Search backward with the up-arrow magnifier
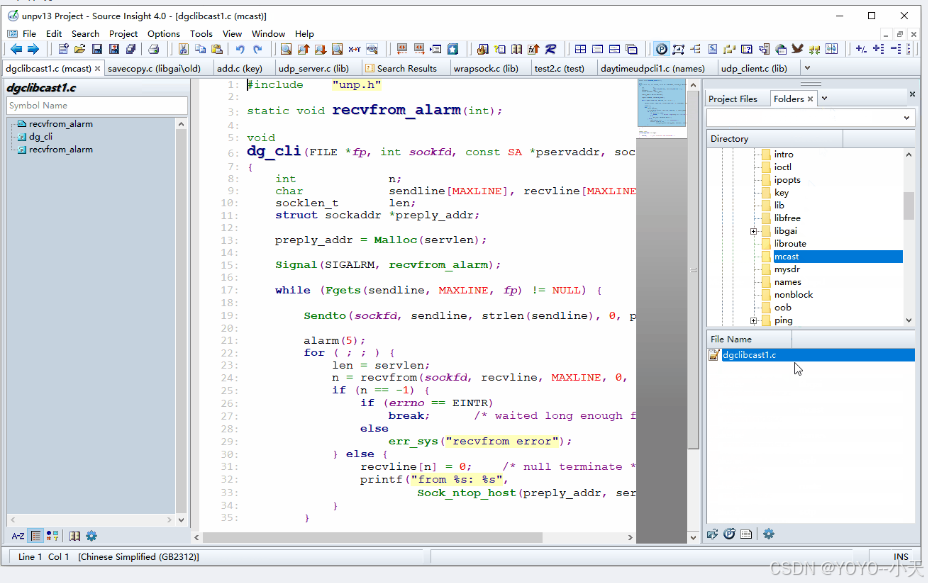The width and height of the screenshot is (928, 584). 304,49
